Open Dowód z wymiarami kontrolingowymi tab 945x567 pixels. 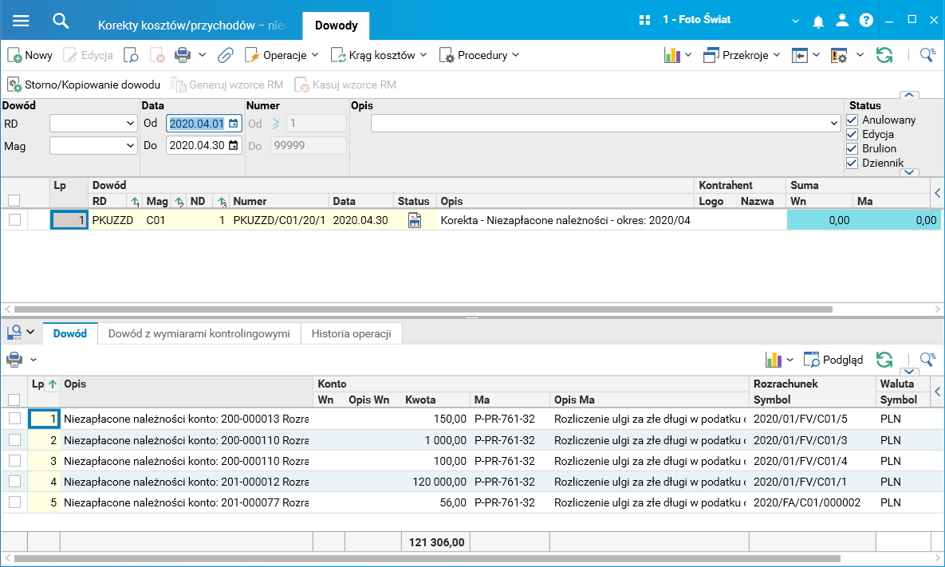click(199, 334)
